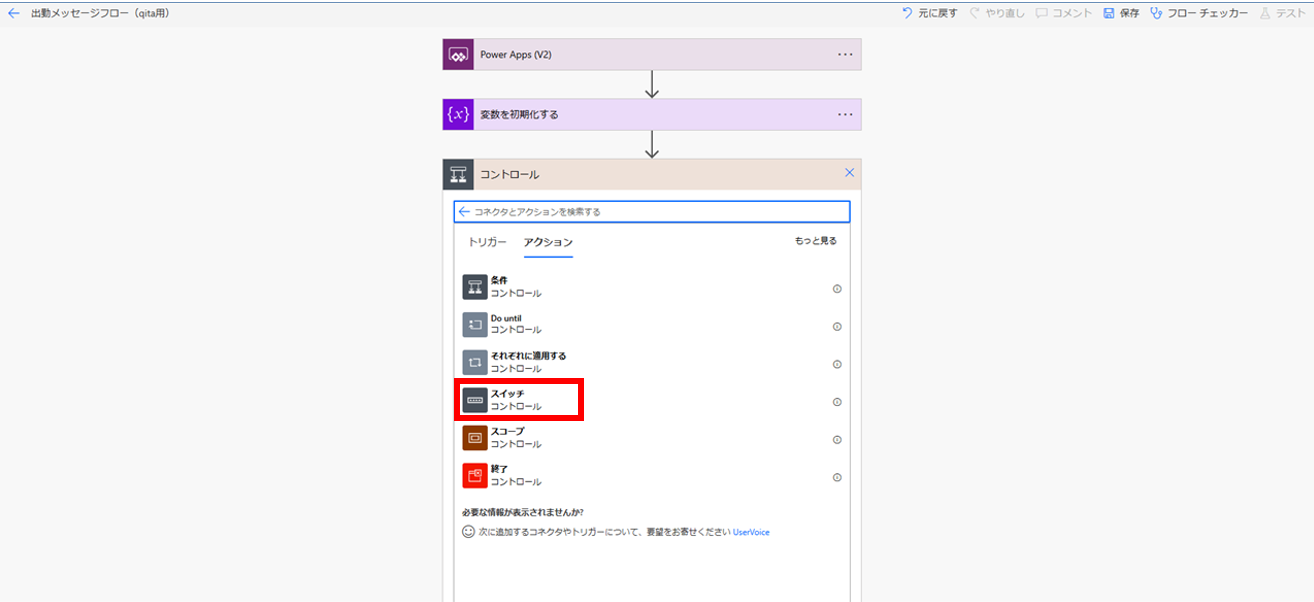1314x602 pixels.
Task: Click やり直し (redo) in the toolbar
Action: (997, 13)
